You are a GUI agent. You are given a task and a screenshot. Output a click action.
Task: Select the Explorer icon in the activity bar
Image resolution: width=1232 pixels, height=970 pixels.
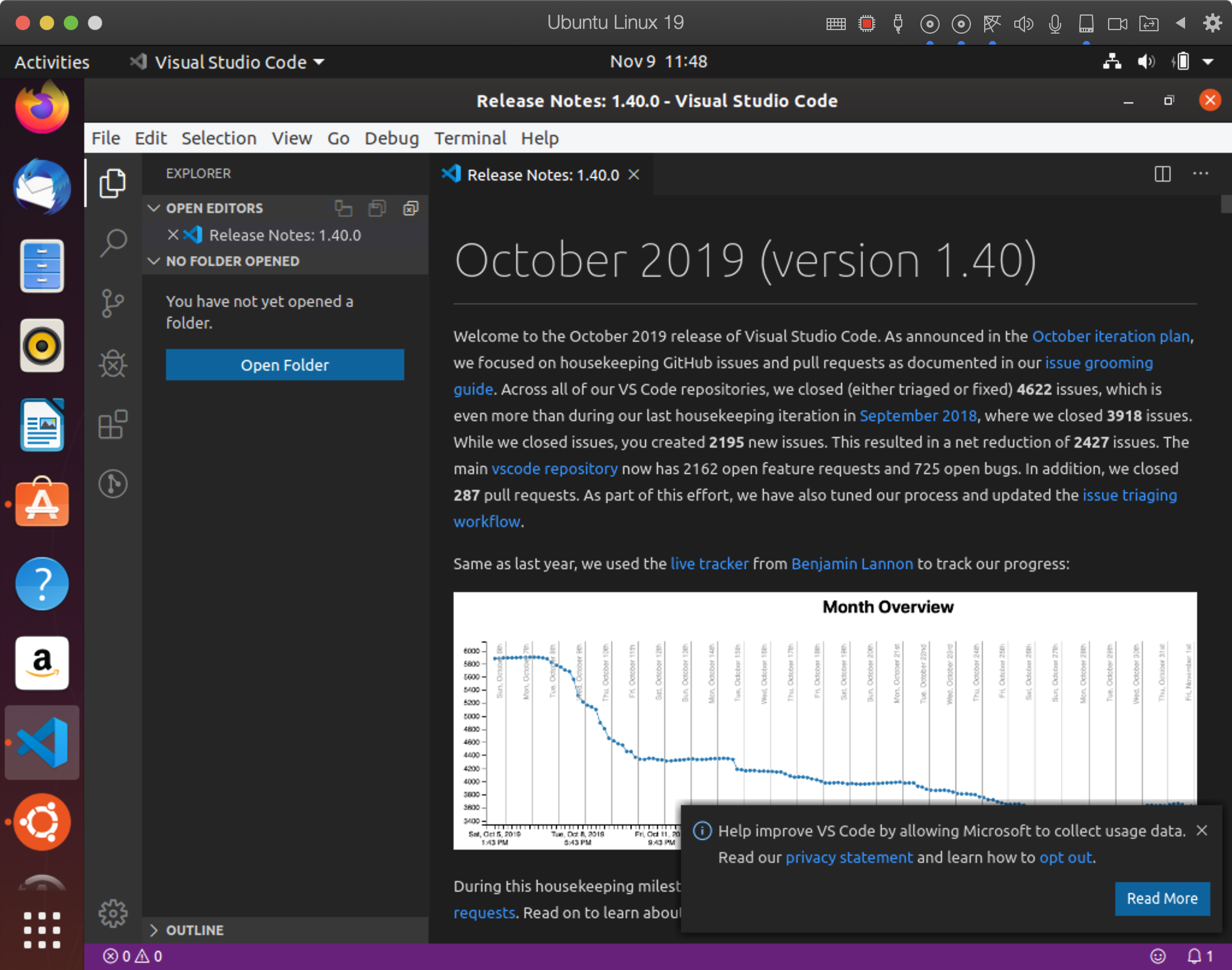(x=113, y=183)
